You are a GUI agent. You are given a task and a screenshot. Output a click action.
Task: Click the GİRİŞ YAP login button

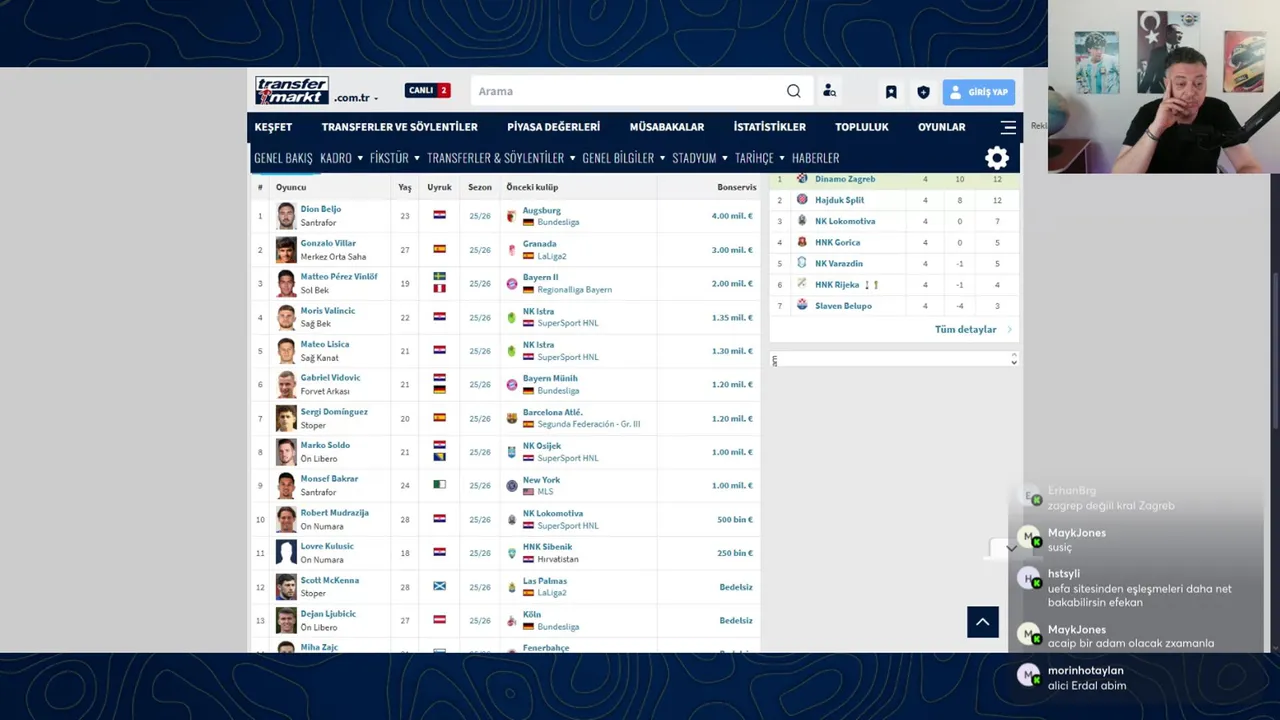tap(979, 92)
